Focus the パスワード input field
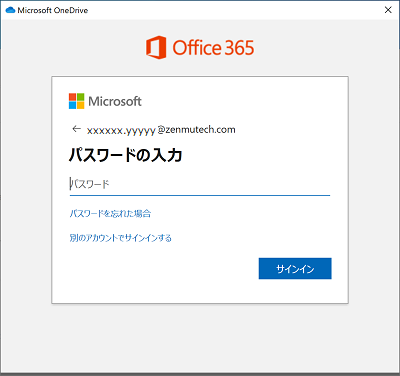This screenshot has height=376, width=400. tap(200, 184)
